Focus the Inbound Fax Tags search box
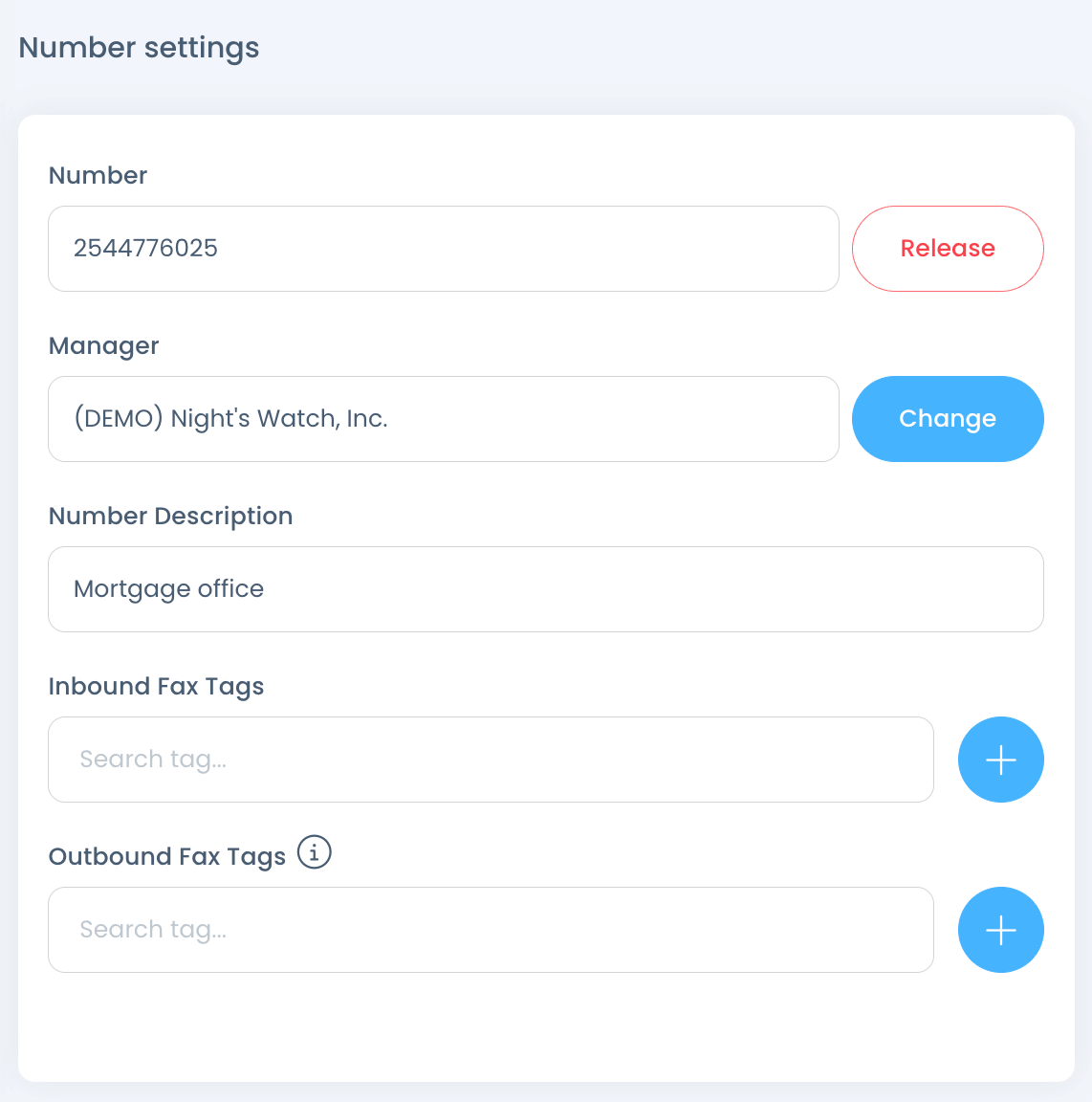Viewport: 1092px width, 1102px height. tap(490, 760)
